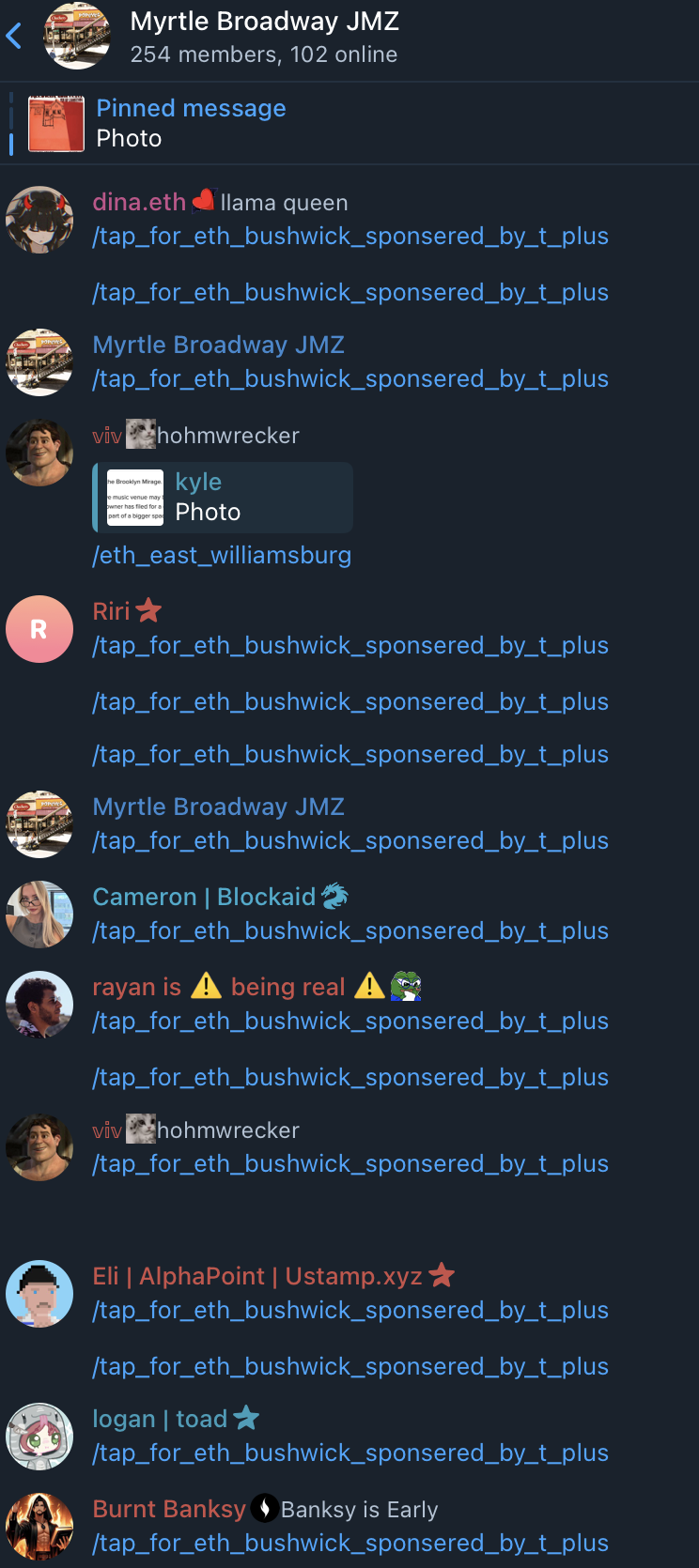The height and width of the screenshot is (1568, 699).
Task: Go back using the header arrow
Action: (14, 37)
